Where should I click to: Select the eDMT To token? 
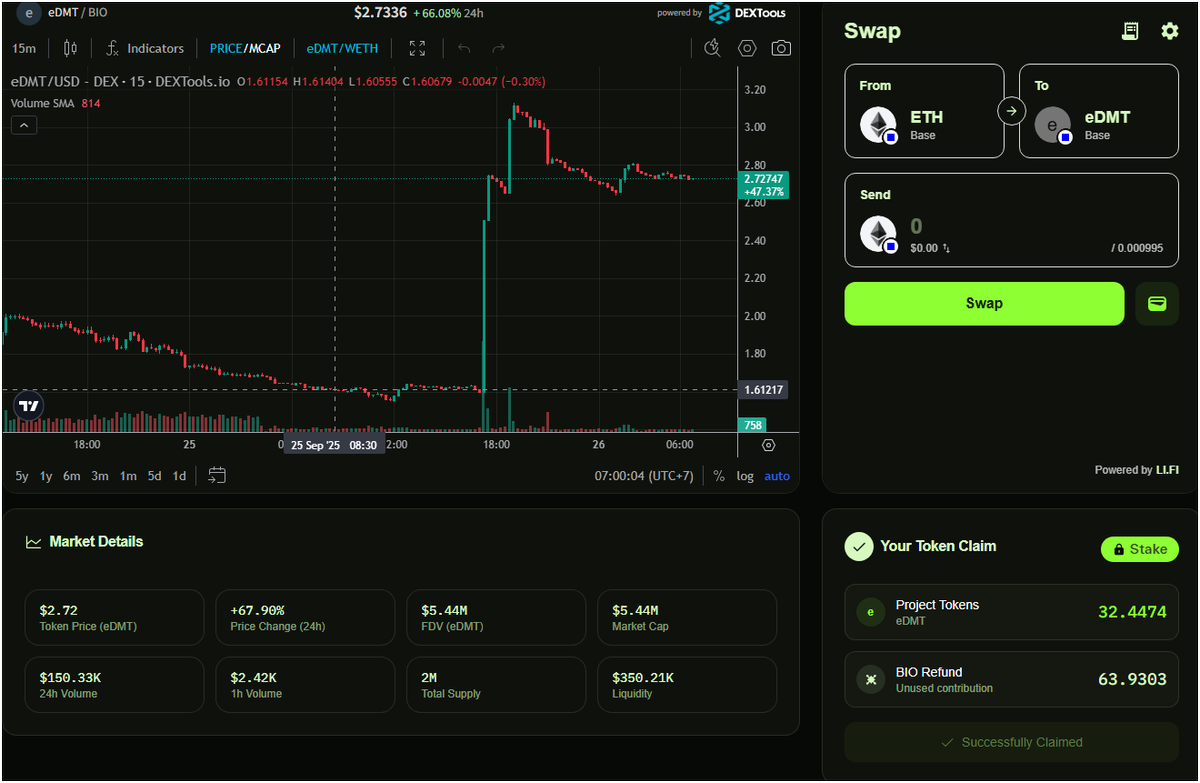pos(1099,111)
